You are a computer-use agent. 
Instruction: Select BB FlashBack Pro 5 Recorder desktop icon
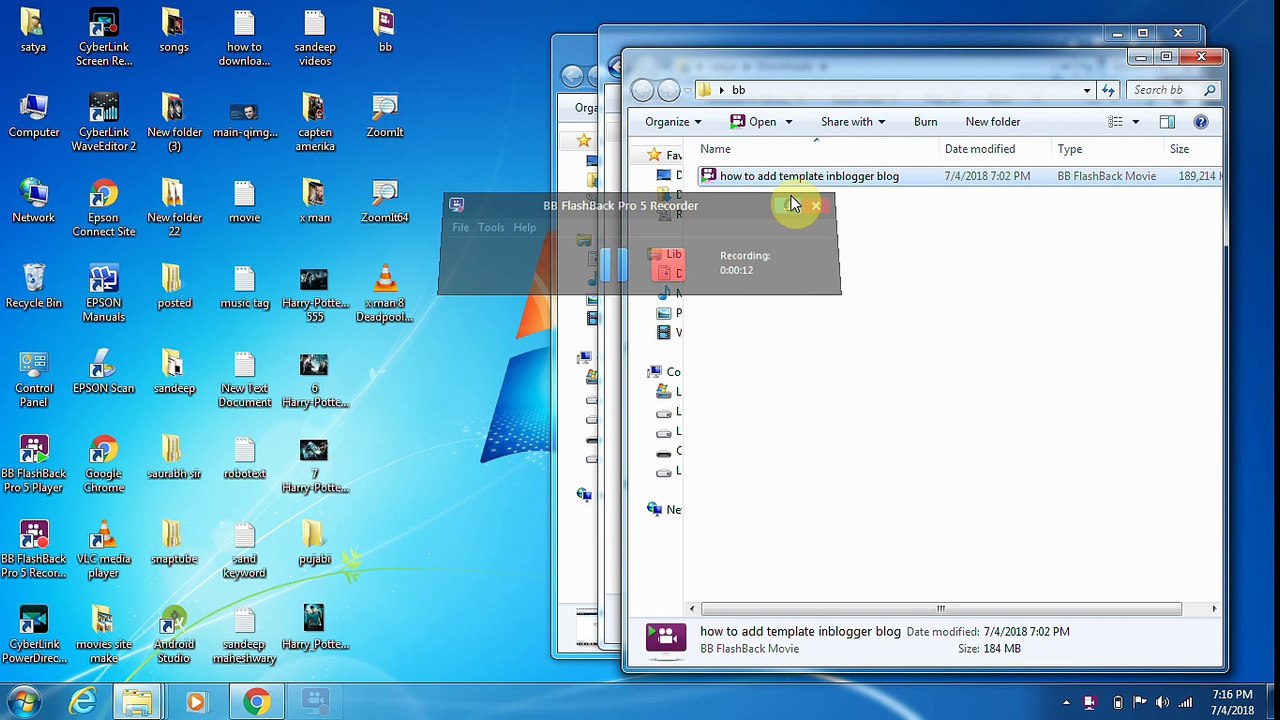tap(33, 550)
